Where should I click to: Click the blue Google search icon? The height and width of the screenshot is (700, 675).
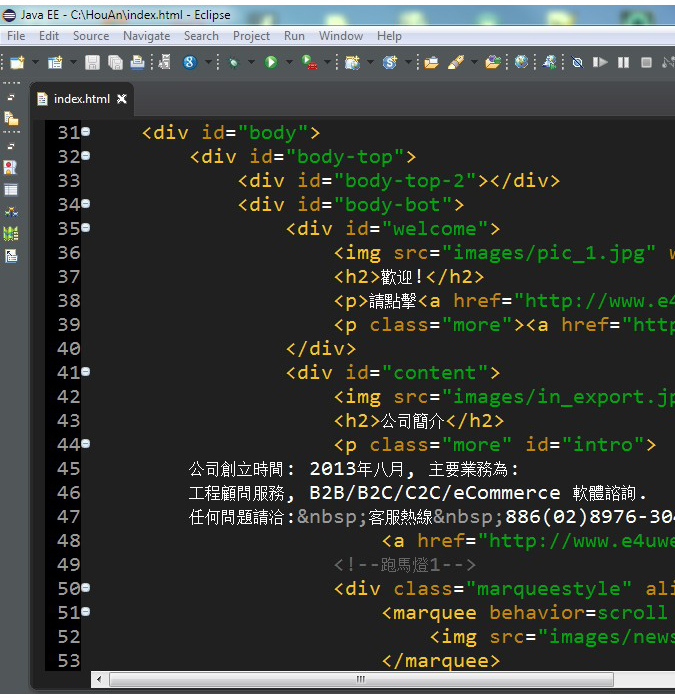click(x=190, y=62)
